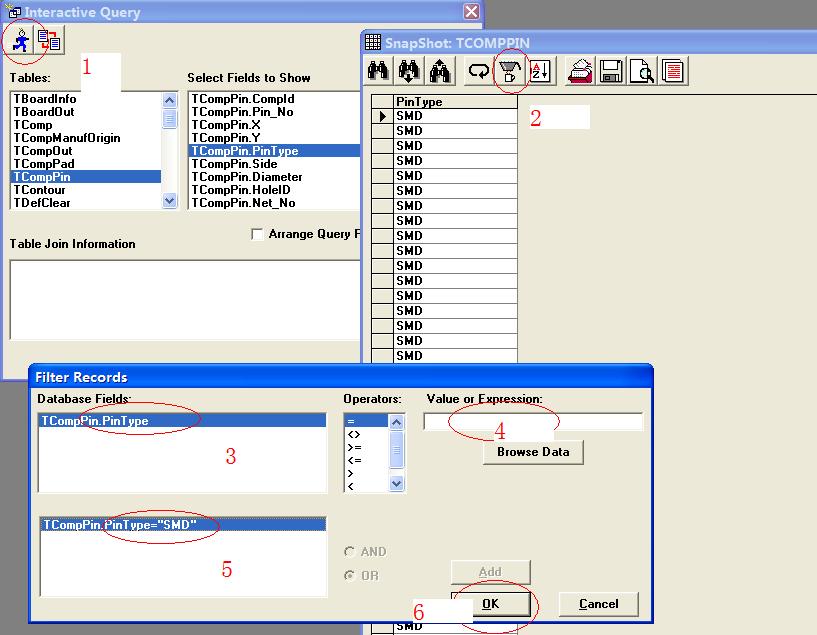
Task: Close the Interactive Query window
Action: tap(472, 11)
